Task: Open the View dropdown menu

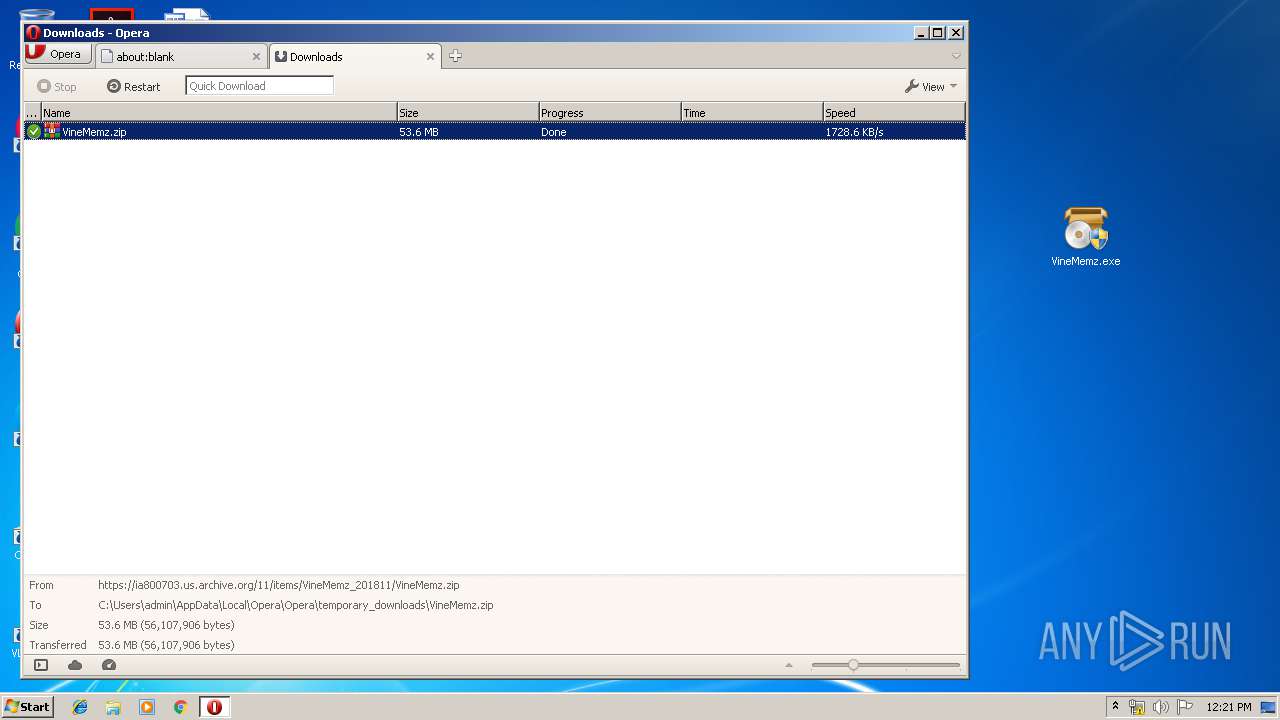Action: point(931,87)
